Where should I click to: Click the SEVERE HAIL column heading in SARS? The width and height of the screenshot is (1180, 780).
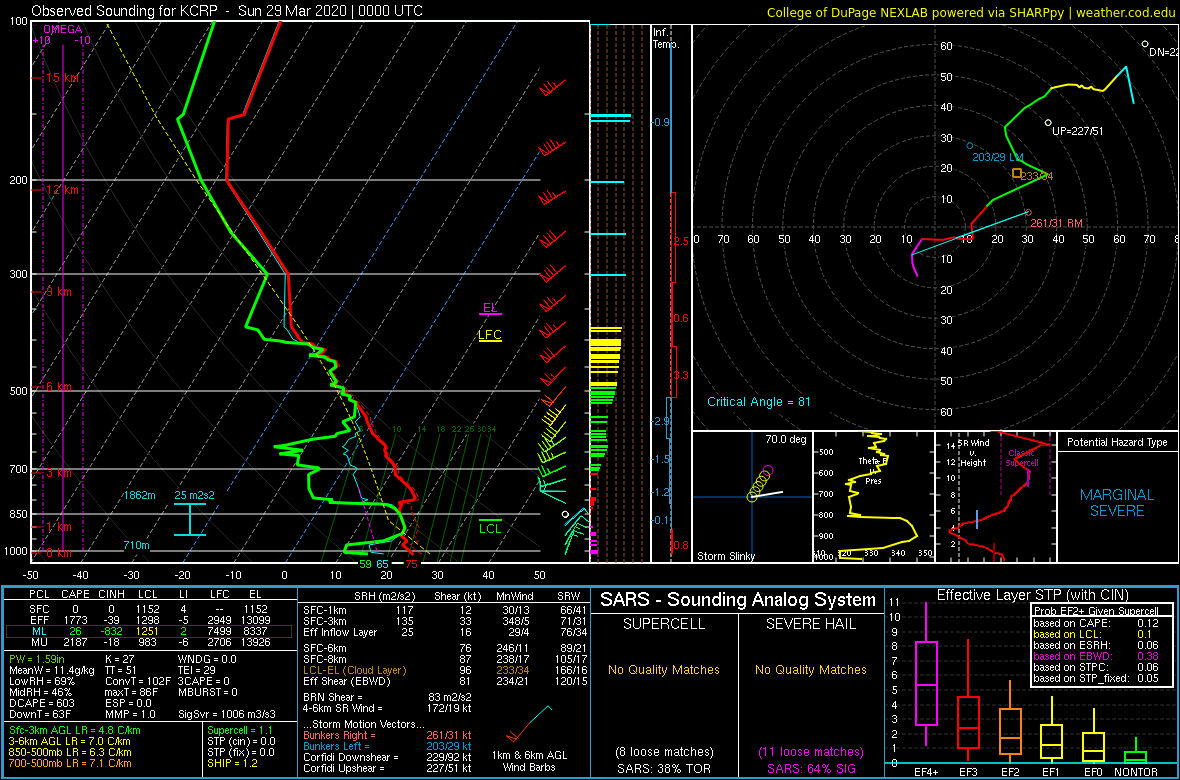pyautogui.click(x=812, y=626)
